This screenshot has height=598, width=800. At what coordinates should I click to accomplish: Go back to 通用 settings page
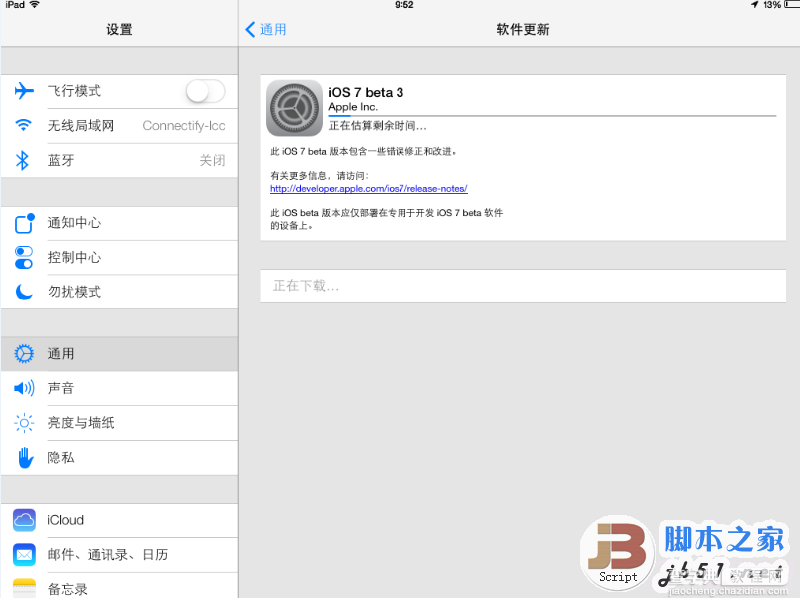point(266,30)
